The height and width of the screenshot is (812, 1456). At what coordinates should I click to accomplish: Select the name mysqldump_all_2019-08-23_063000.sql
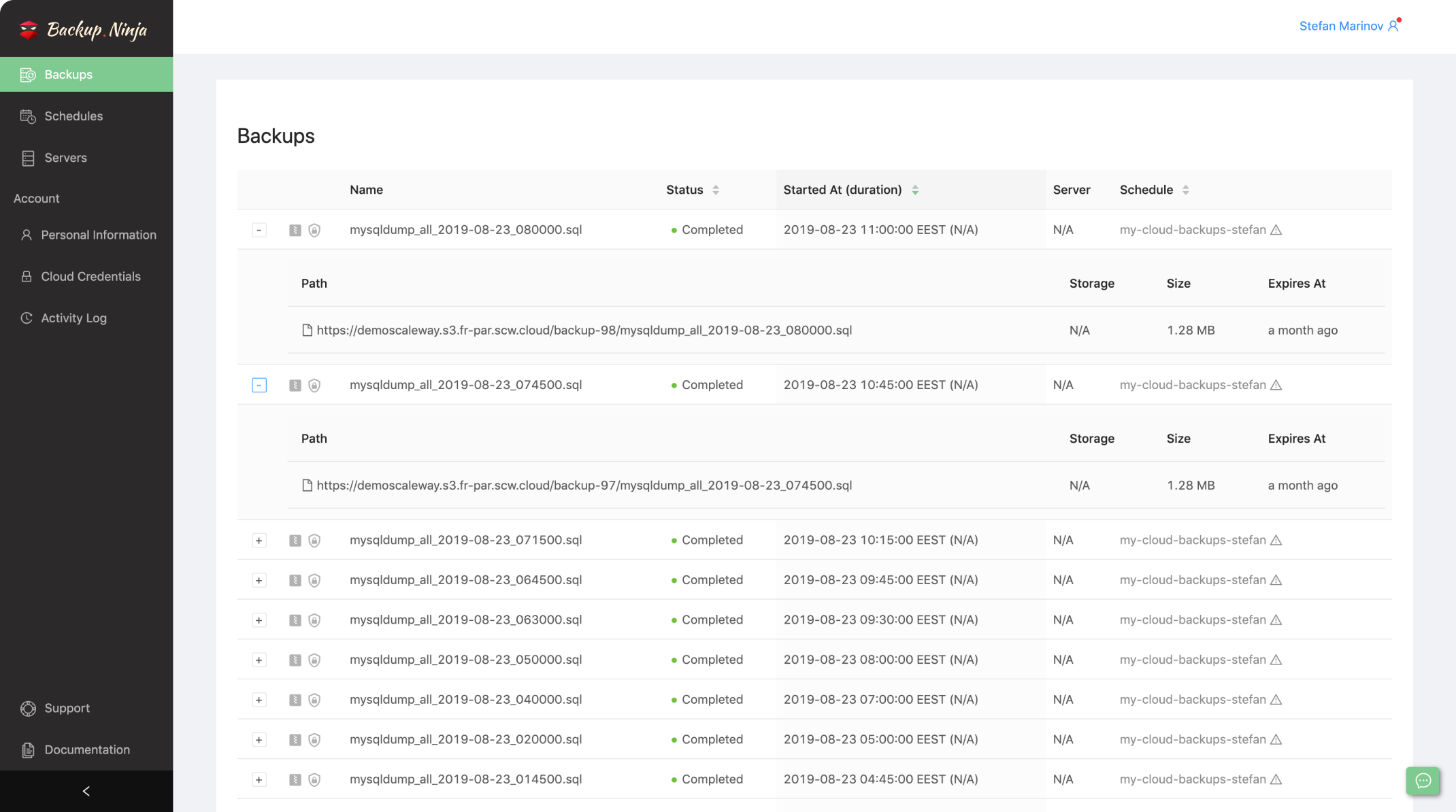coord(466,620)
